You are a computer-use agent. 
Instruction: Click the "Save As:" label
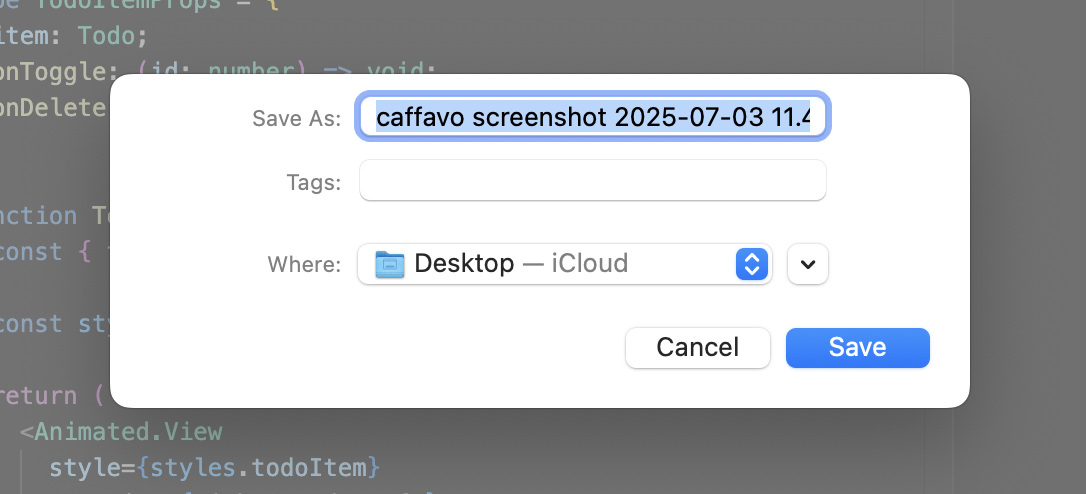point(296,119)
